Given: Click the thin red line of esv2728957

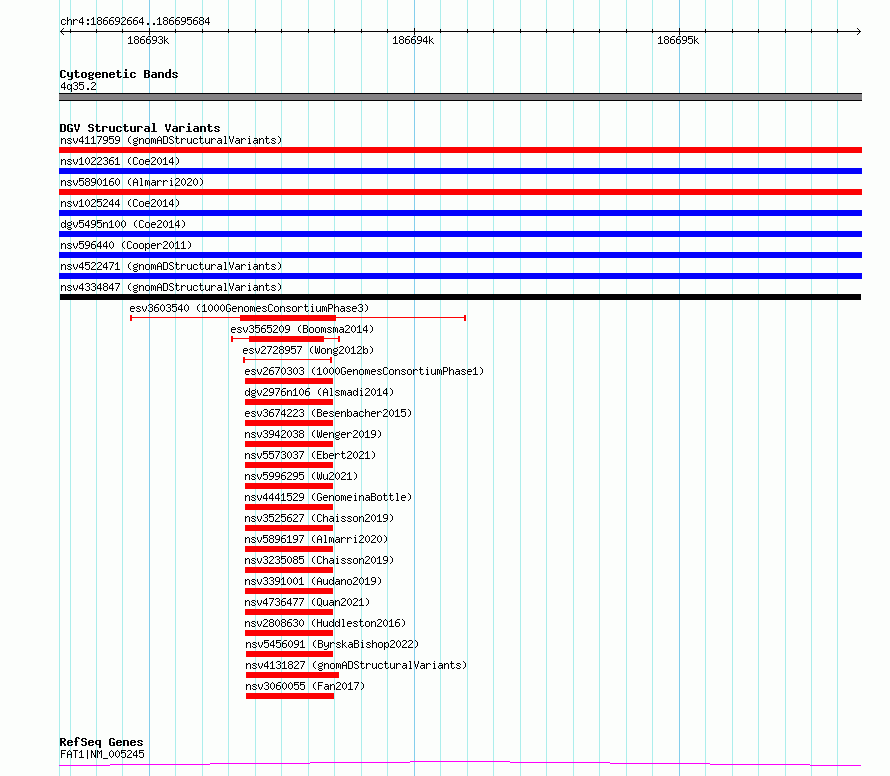Looking at the screenshot, I should click(x=287, y=360).
